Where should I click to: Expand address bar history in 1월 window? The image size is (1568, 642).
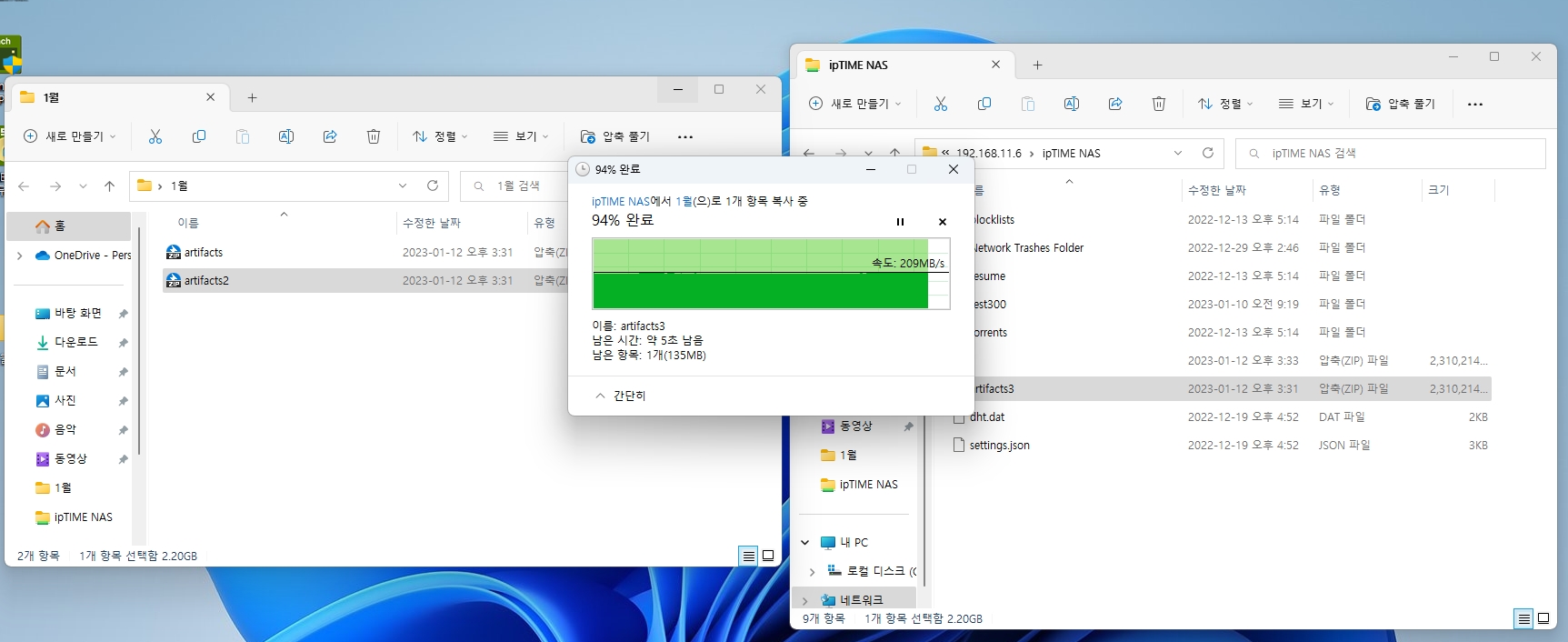403,186
